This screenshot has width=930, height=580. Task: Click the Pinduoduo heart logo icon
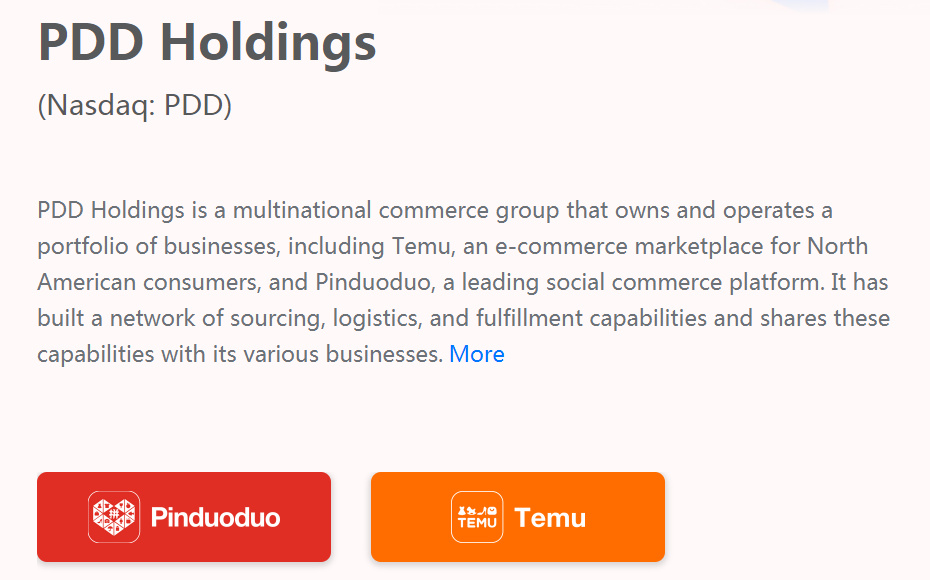[114, 517]
